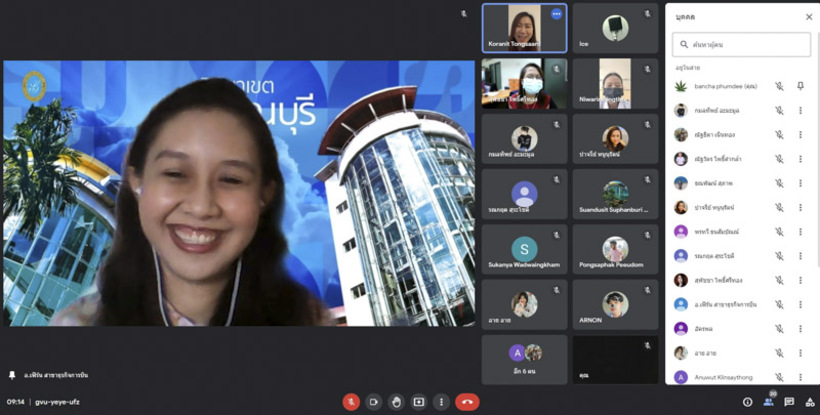Open the chat with everyone icon
This screenshot has width=820, height=415.
click(x=789, y=402)
